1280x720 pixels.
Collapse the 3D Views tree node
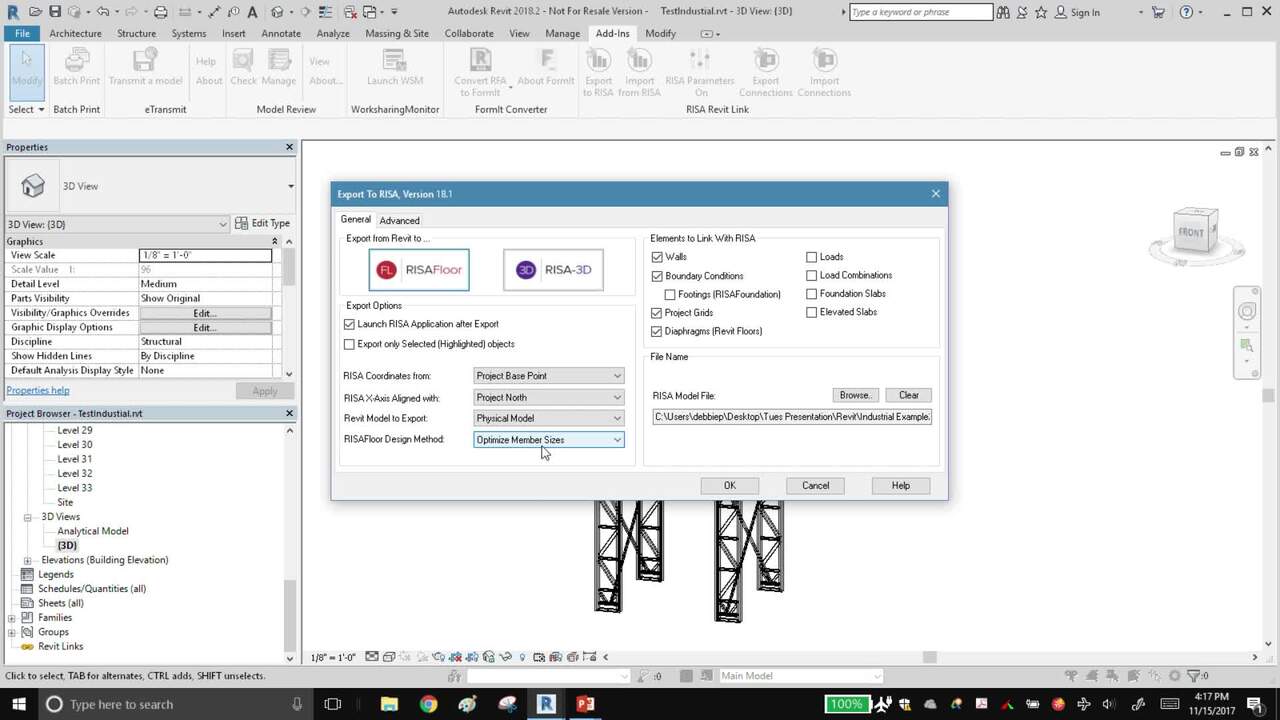[x=28, y=517]
